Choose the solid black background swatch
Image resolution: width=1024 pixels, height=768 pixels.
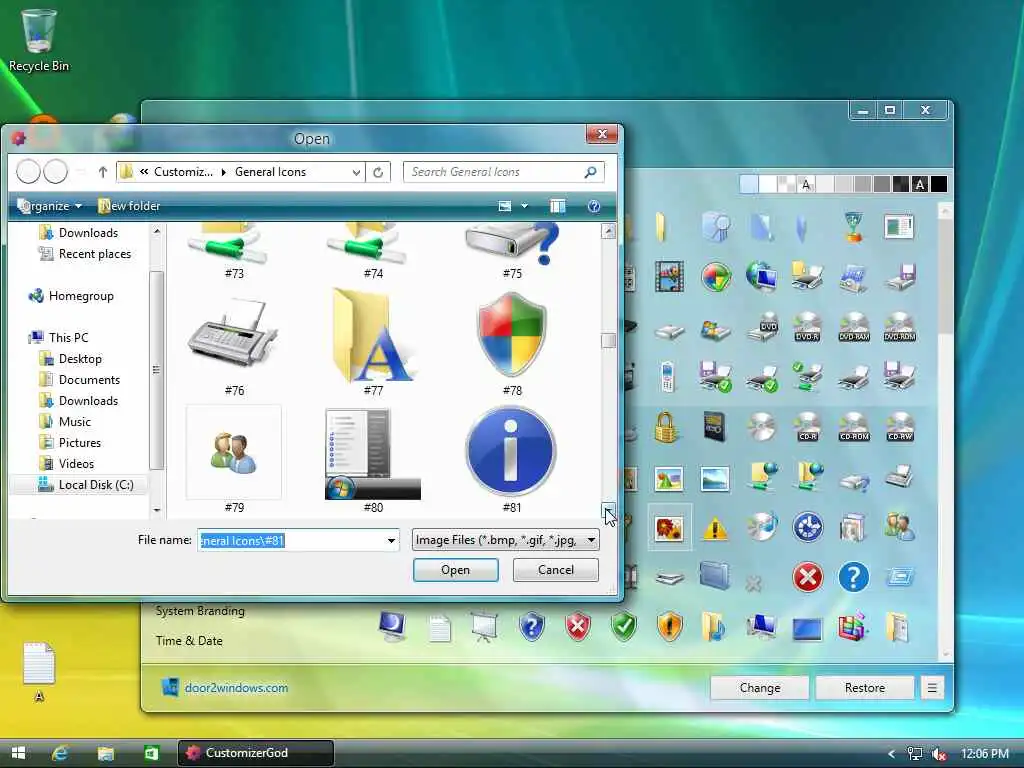tap(938, 185)
